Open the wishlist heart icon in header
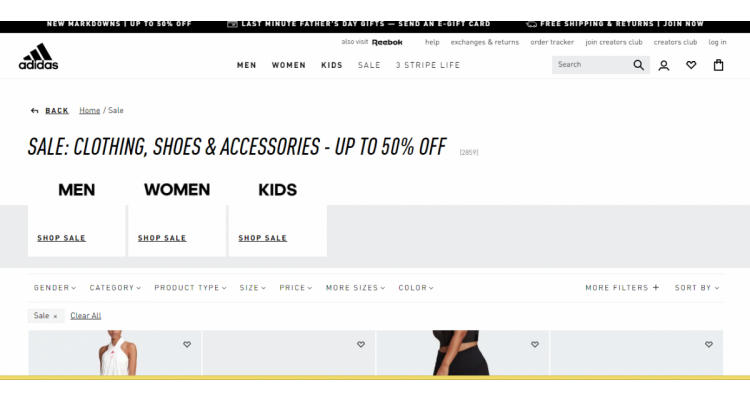This screenshot has width=750, height=400. tap(691, 65)
